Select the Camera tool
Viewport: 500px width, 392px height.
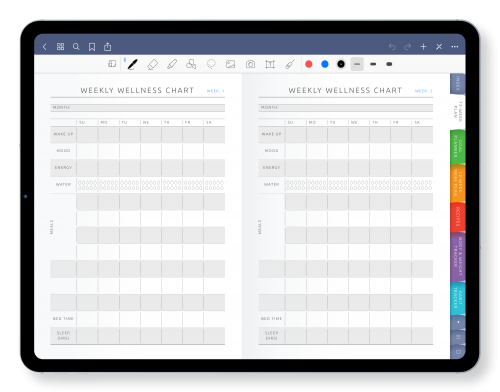tap(250, 64)
